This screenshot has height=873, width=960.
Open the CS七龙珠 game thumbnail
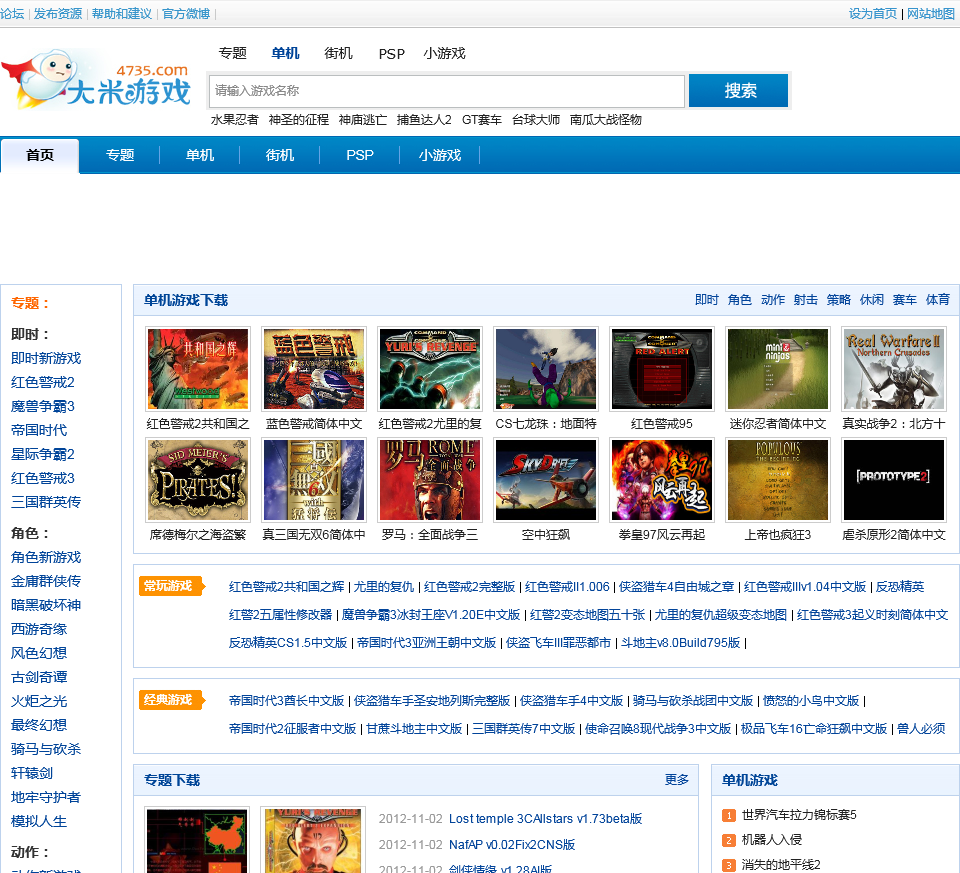(x=546, y=369)
